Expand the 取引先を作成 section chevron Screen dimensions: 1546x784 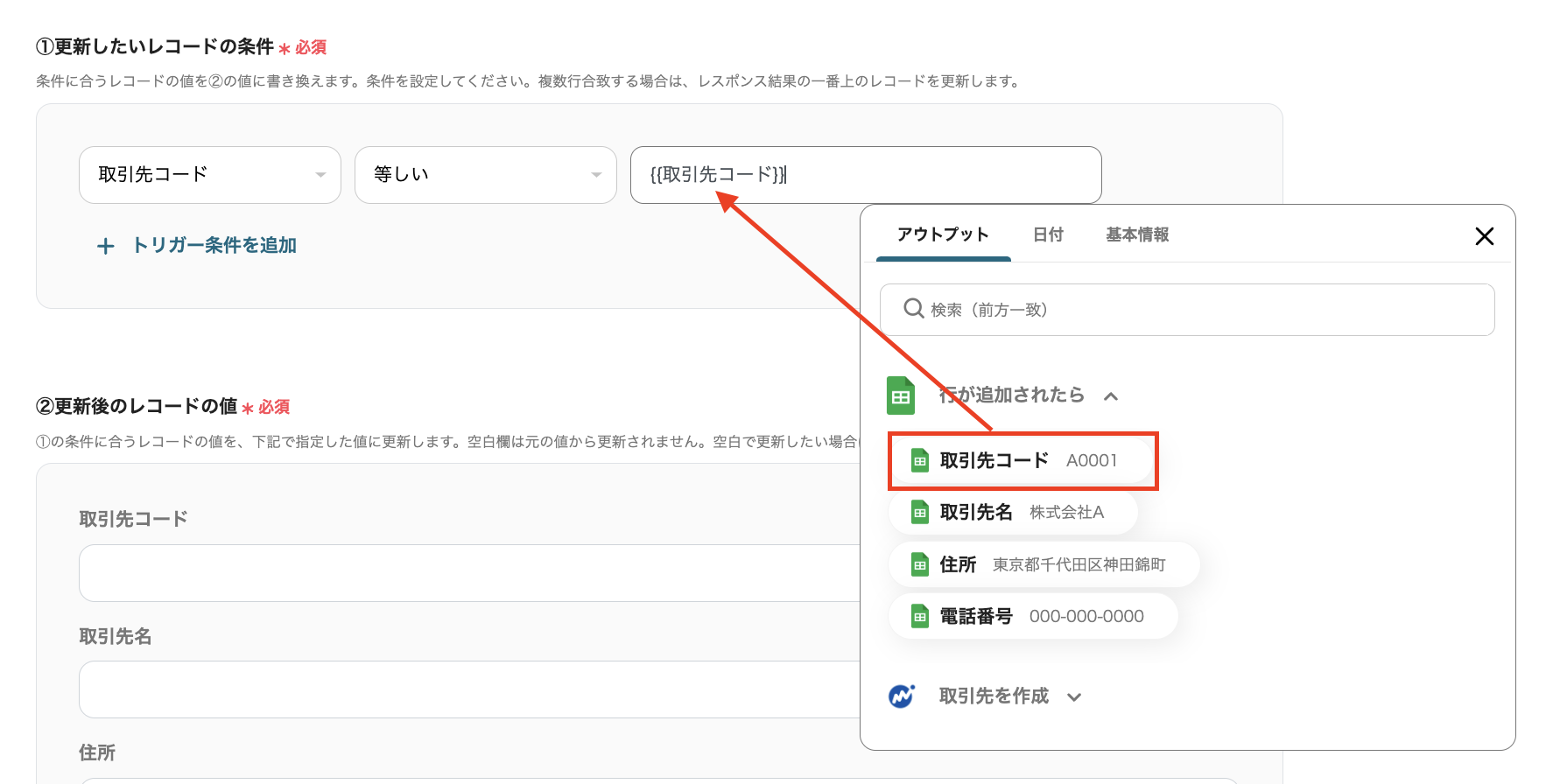click(x=1074, y=697)
